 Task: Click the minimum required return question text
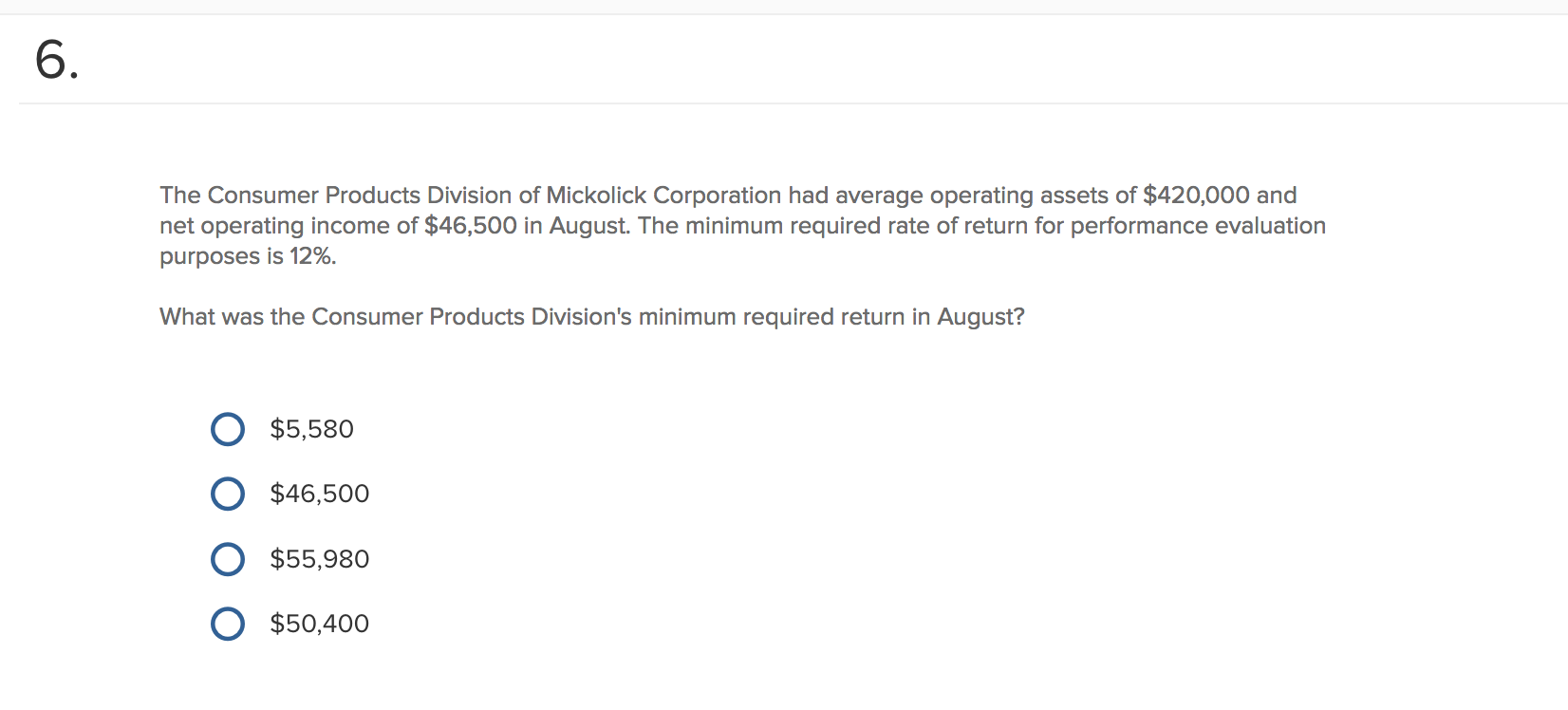(x=590, y=316)
